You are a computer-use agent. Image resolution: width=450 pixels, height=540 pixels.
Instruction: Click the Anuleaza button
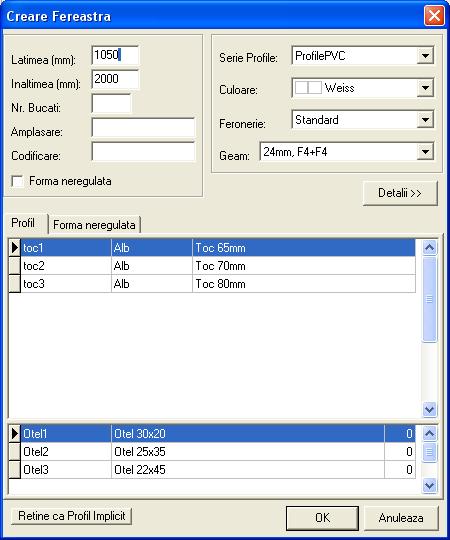[401, 518]
